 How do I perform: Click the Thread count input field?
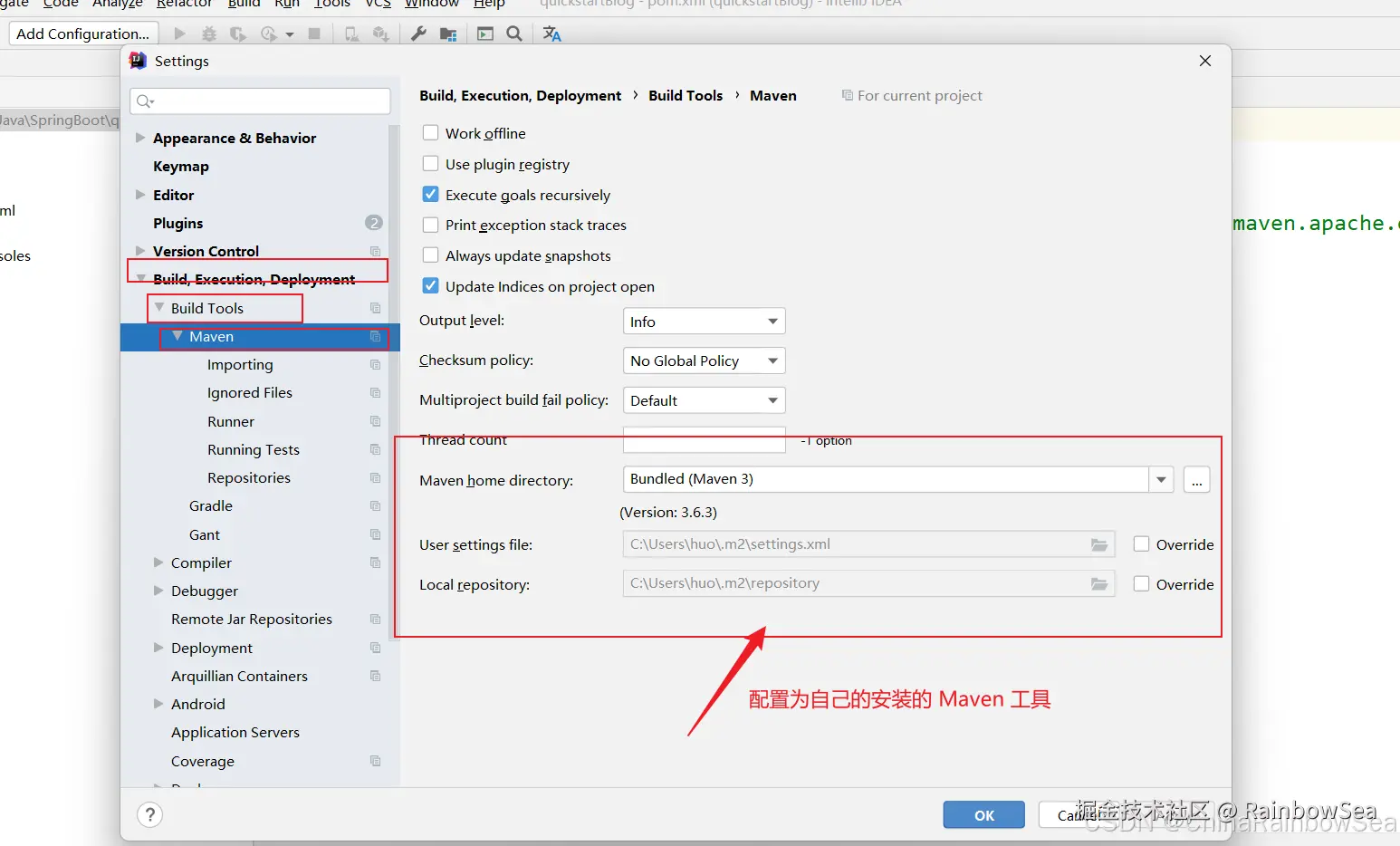pos(704,440)
